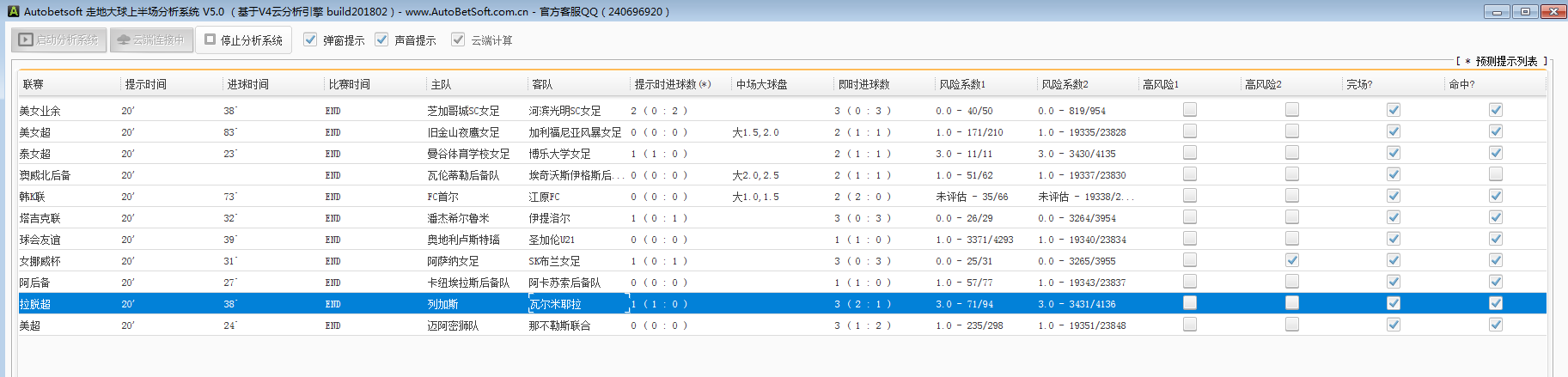
Task: Disable the 声音提示 checkbox
Action: click(x=382, y=40)
